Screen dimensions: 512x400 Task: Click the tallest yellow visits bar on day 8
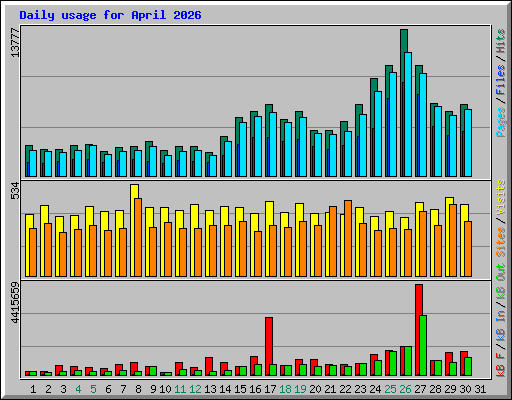pos(134,192)
